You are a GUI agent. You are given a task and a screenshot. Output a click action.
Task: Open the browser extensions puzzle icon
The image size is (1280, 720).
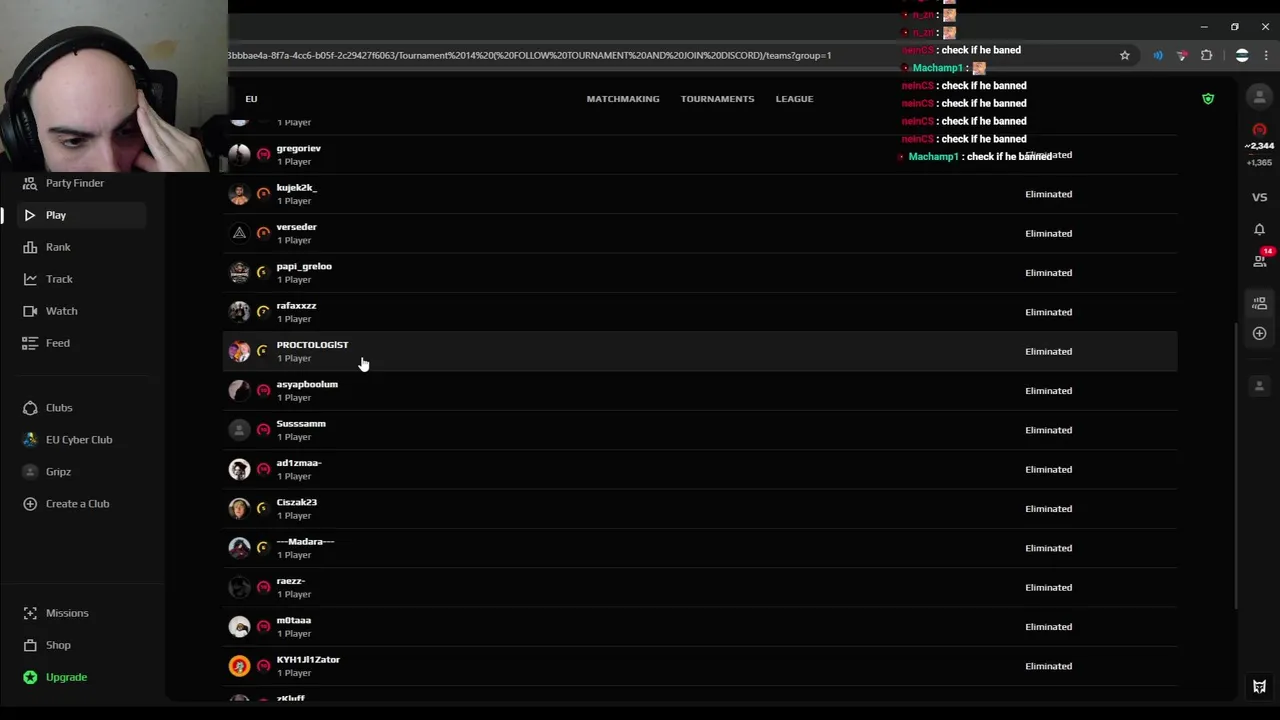1206,56
